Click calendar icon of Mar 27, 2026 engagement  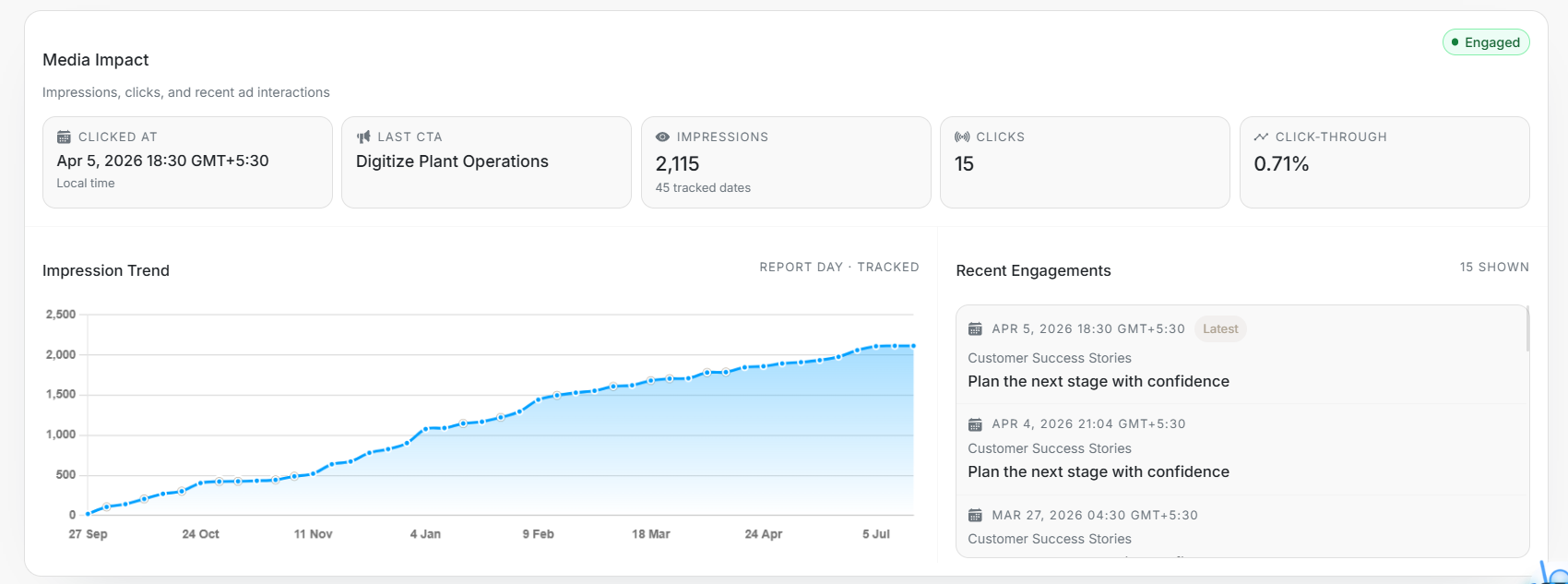(975, 516)
